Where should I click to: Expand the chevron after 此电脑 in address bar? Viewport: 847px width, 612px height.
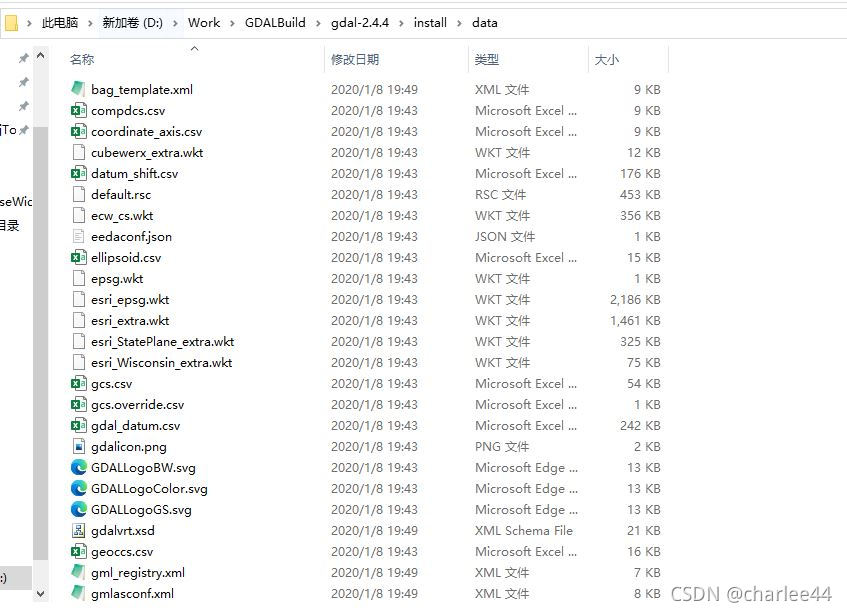pyautogui.click(x=90, y=23)
